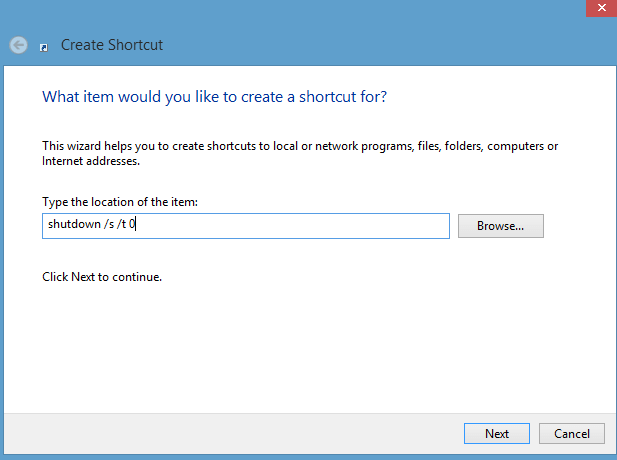The image size is (617, 460).
Task: Click the word 'shutdown' in the field
Action: (74, 224)
